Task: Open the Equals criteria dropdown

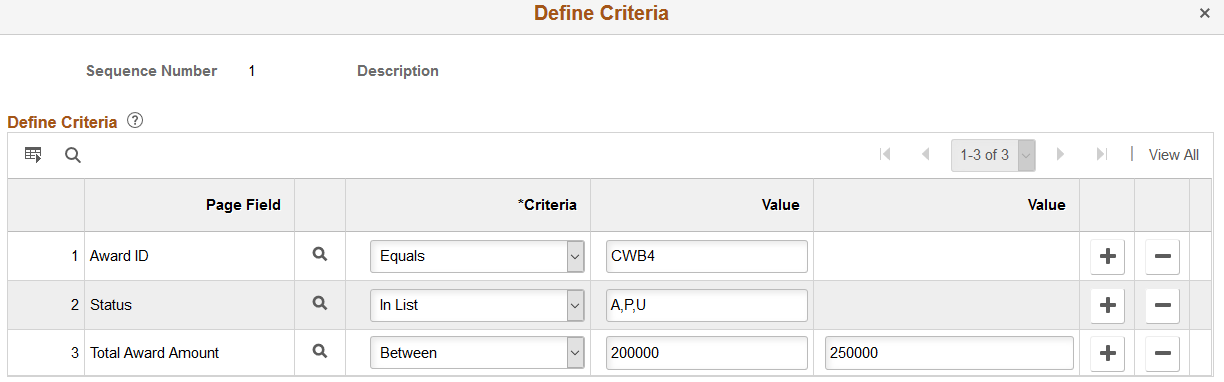Action: (x=477, y=256)
